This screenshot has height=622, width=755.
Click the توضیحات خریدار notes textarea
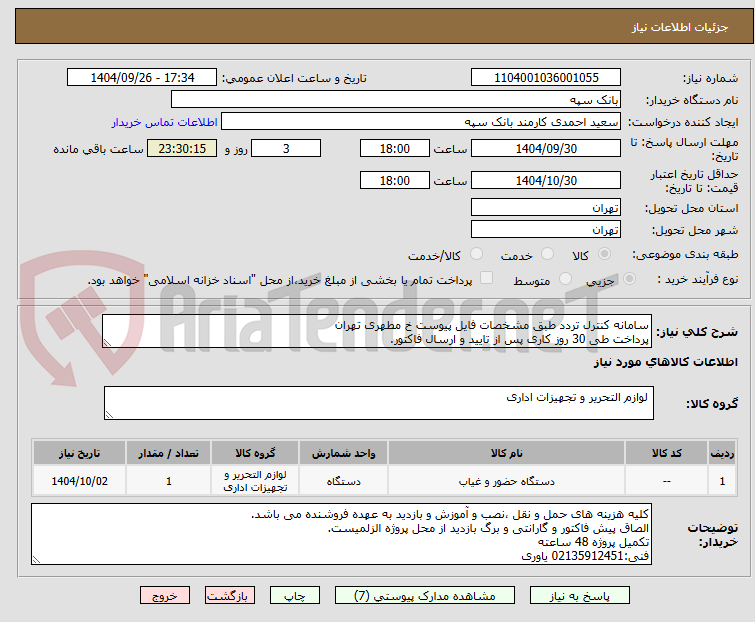(x=341, y=534)
